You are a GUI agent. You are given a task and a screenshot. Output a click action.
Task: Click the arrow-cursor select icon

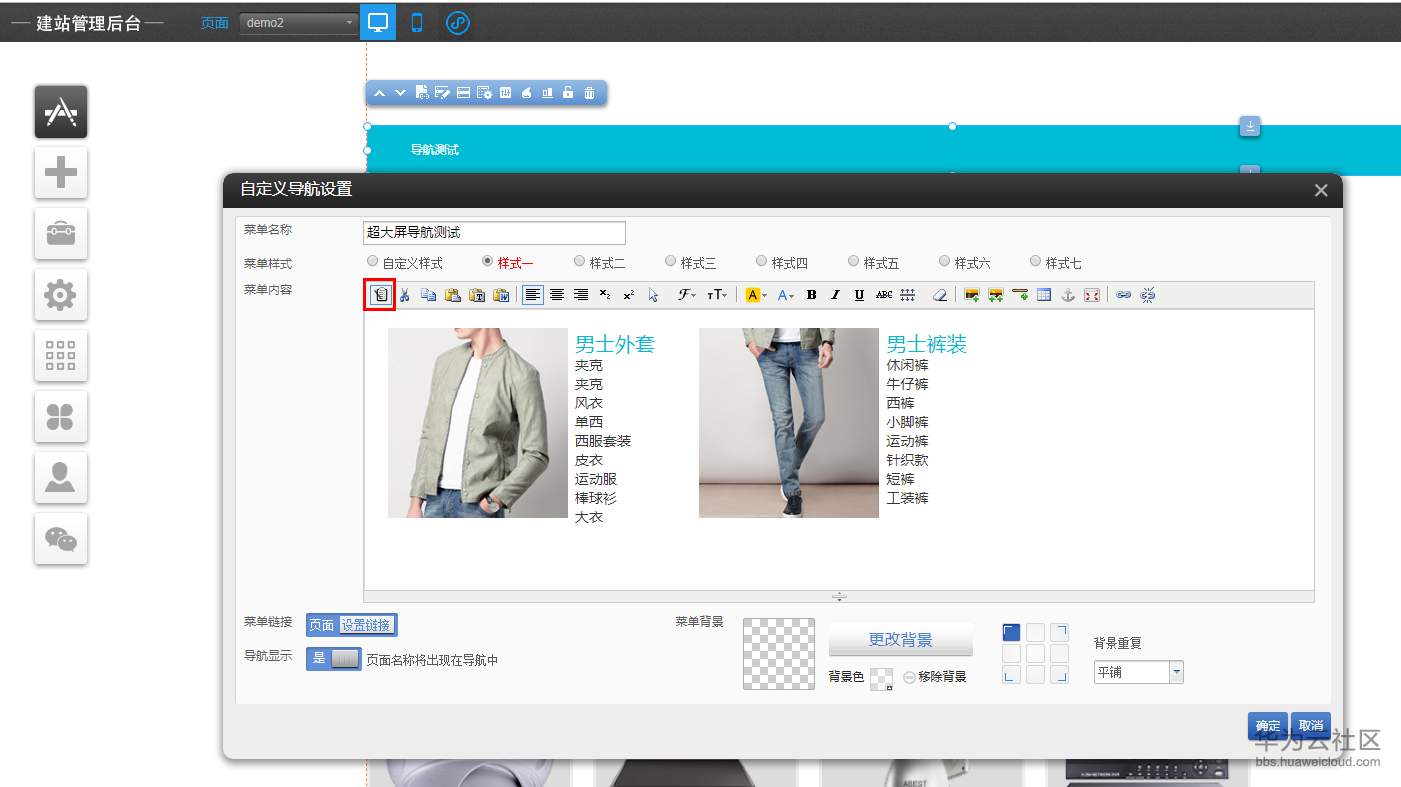[x=653, y=295]
